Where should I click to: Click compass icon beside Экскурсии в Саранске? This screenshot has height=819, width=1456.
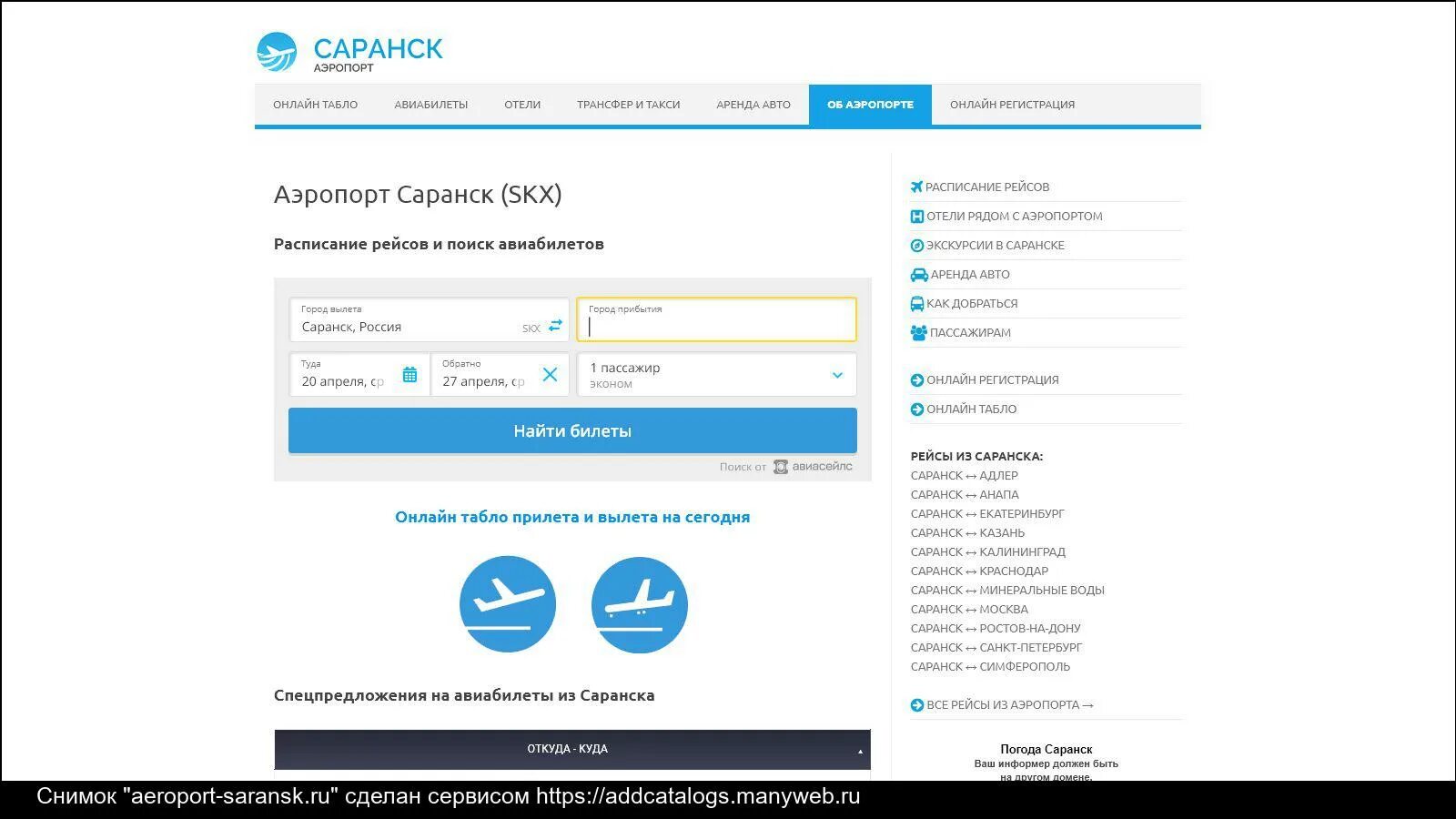(x=917, y=246)
